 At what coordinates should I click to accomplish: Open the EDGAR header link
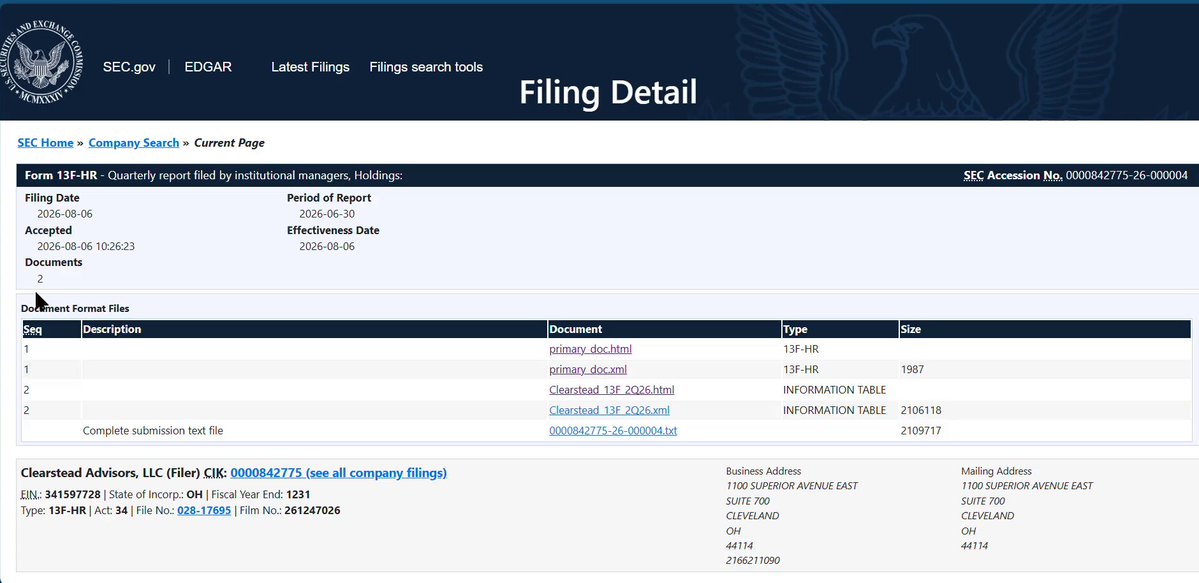(208, 67)
